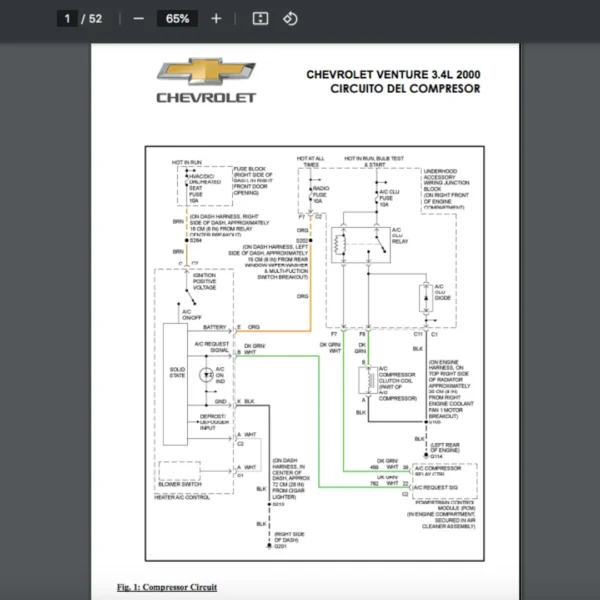
Task: Click the CHEVROLET wordmark under the logo
Action: tap(206, 98)
